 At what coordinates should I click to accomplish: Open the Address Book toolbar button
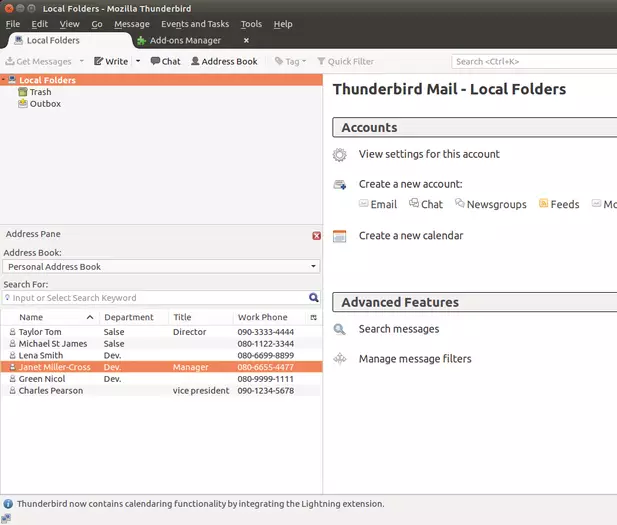click(223, 61)
